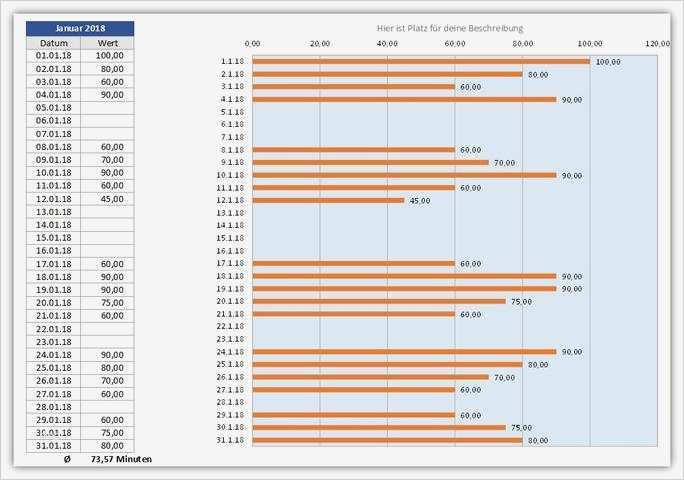Screen dimensions: 684x480
Task: Select the date cell 19.01.18
Action: point(54,290)
